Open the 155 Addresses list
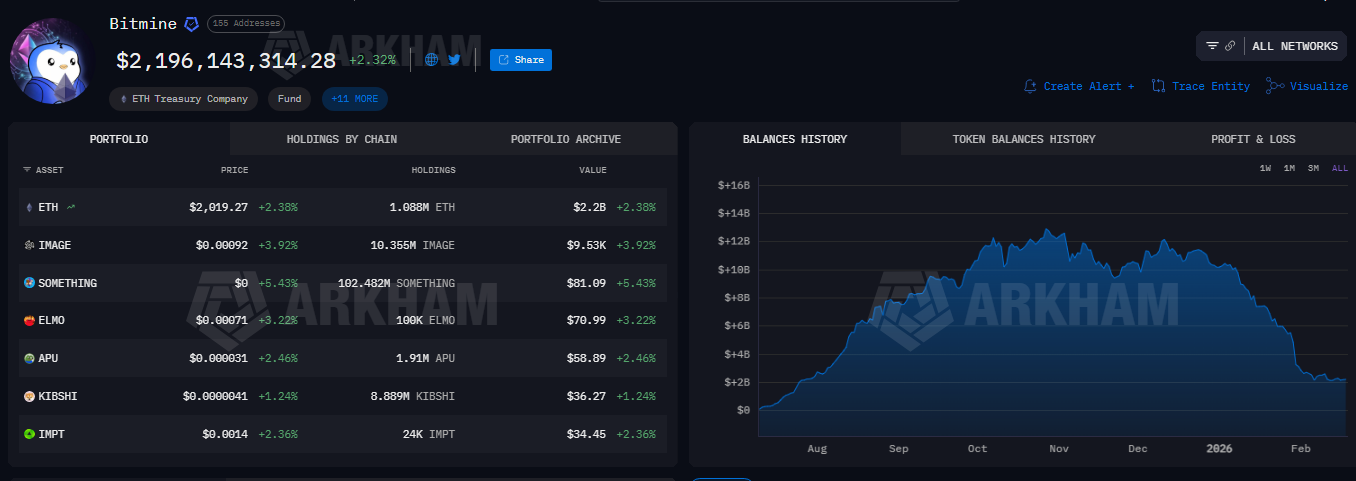Viewport: 1356px width, 481px height. (246, 23)
